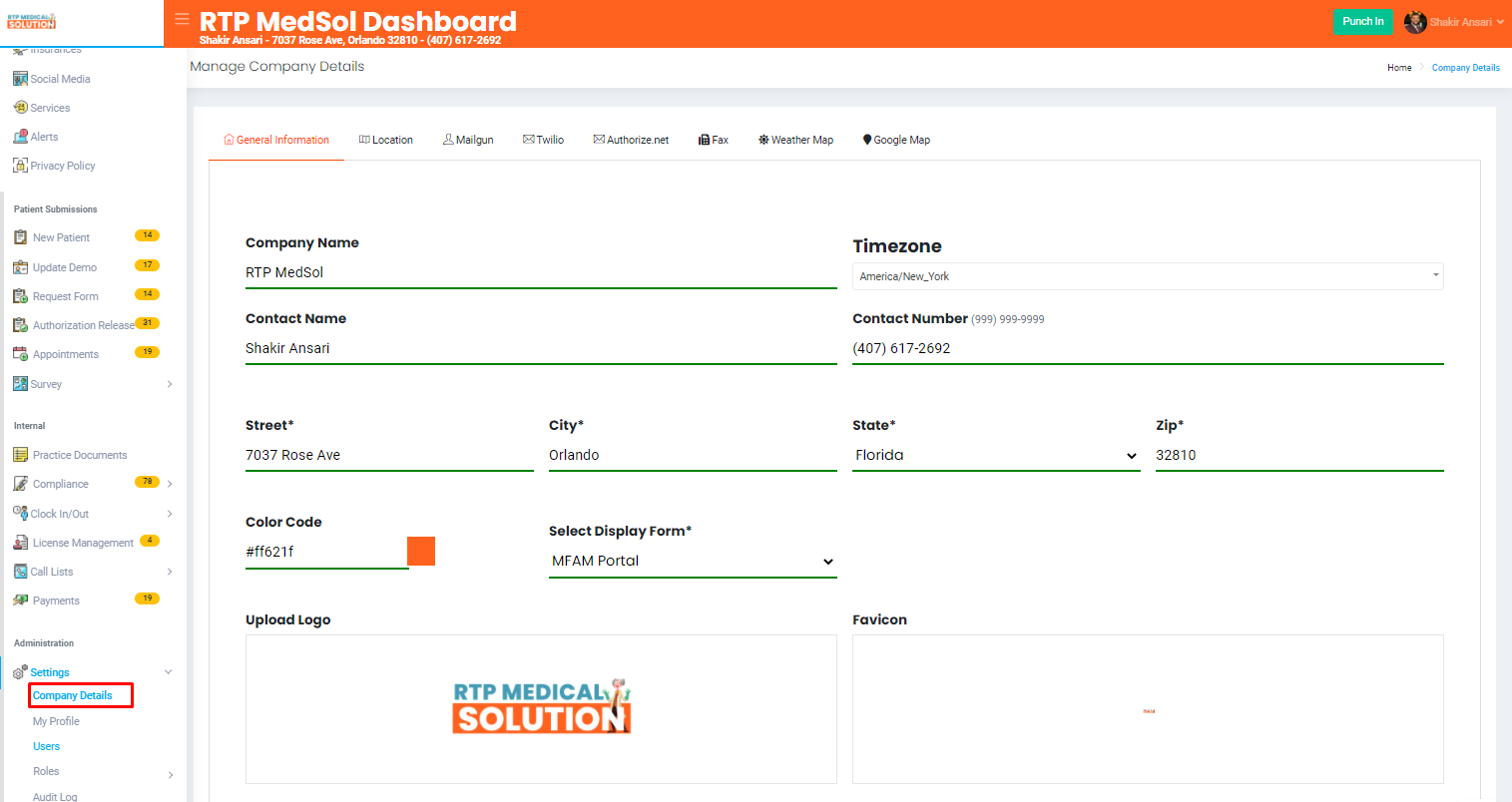Click the Zip input field
The width and height of the screenshot is (1512, 802).
(1299, 456)
